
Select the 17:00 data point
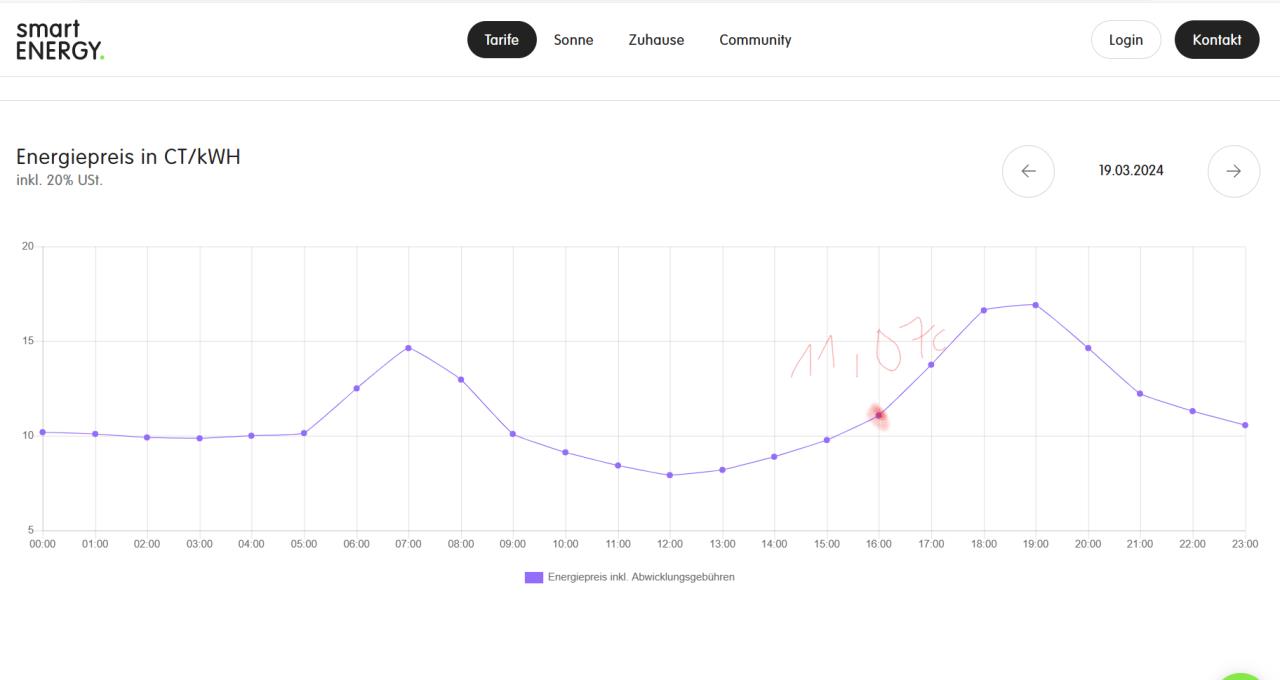[931, 364]
